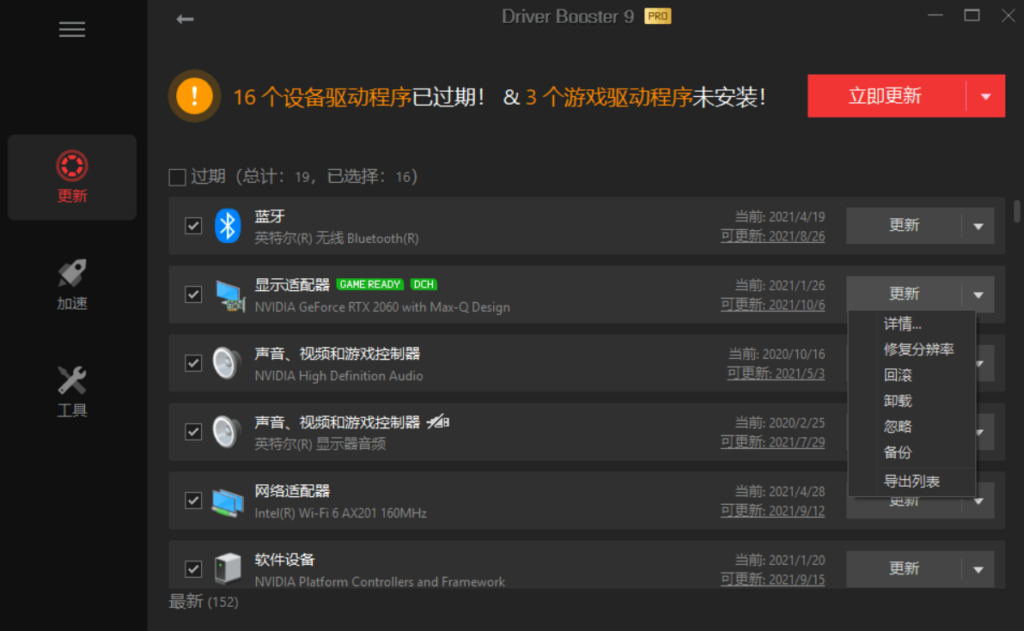Click the red 立即更新 button
The height and width of the screenshot is (631, 1024).
[886, 96]
